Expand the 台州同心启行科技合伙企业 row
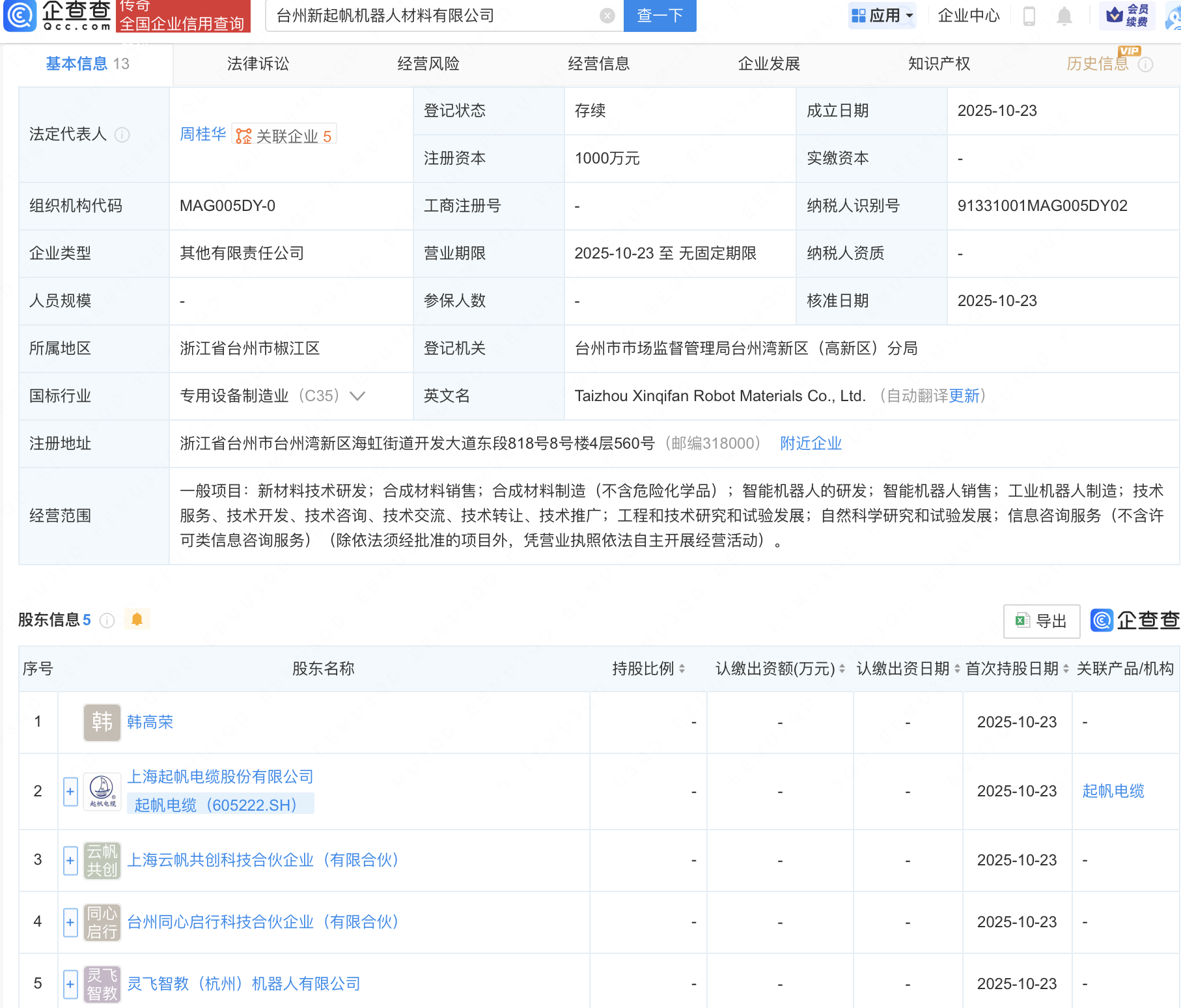Image resolution: width=1181 pixels, height=1008 pixels. pos(70,922)
